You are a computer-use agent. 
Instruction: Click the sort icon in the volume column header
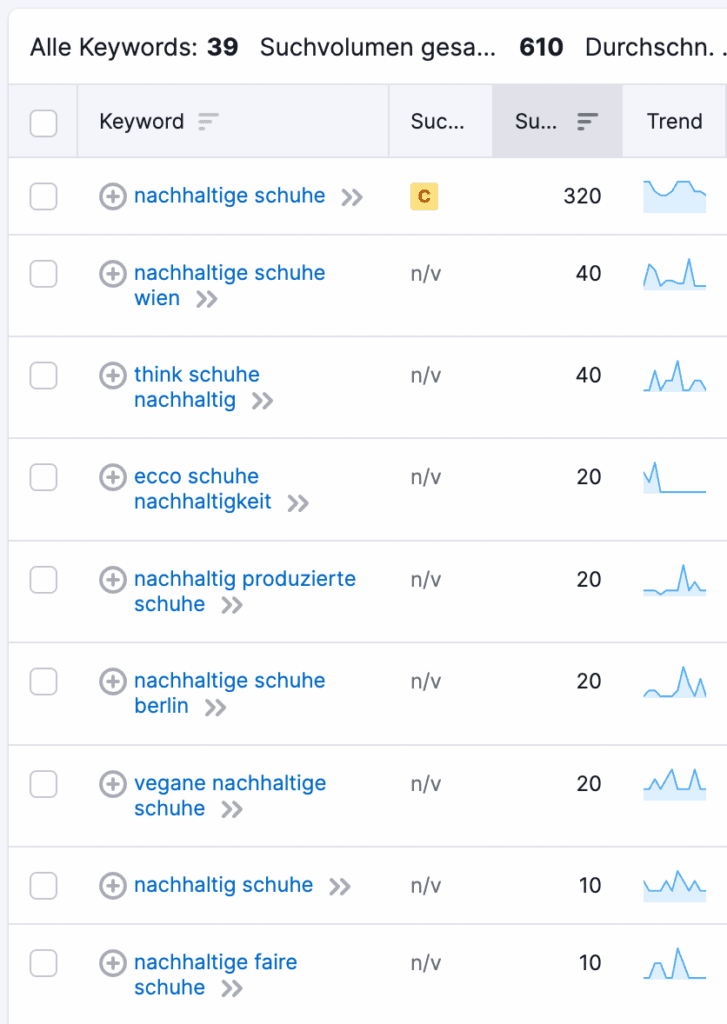click(588, 122)
